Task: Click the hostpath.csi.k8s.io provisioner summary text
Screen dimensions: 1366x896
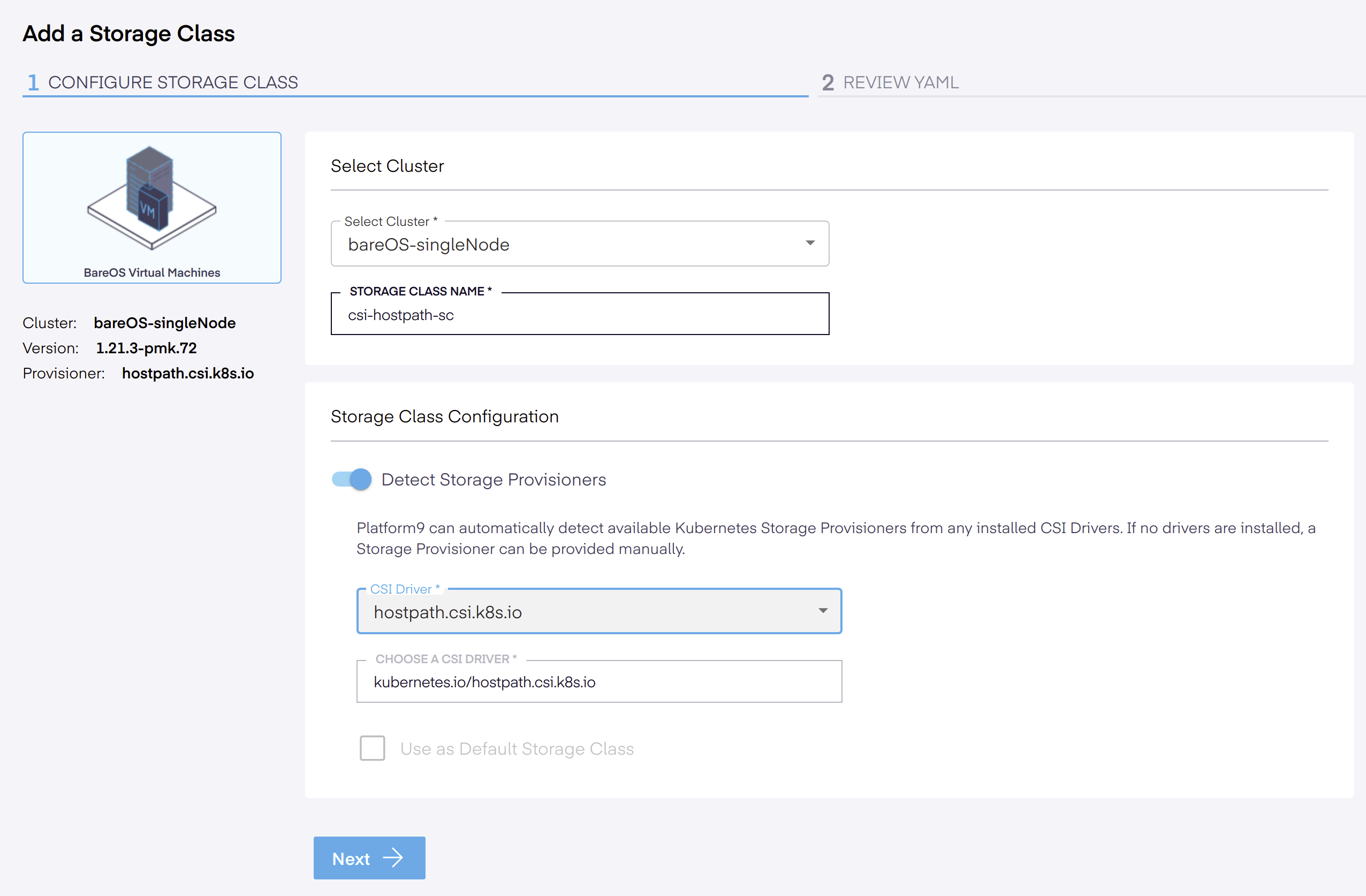Action: (x=188, y=374)
